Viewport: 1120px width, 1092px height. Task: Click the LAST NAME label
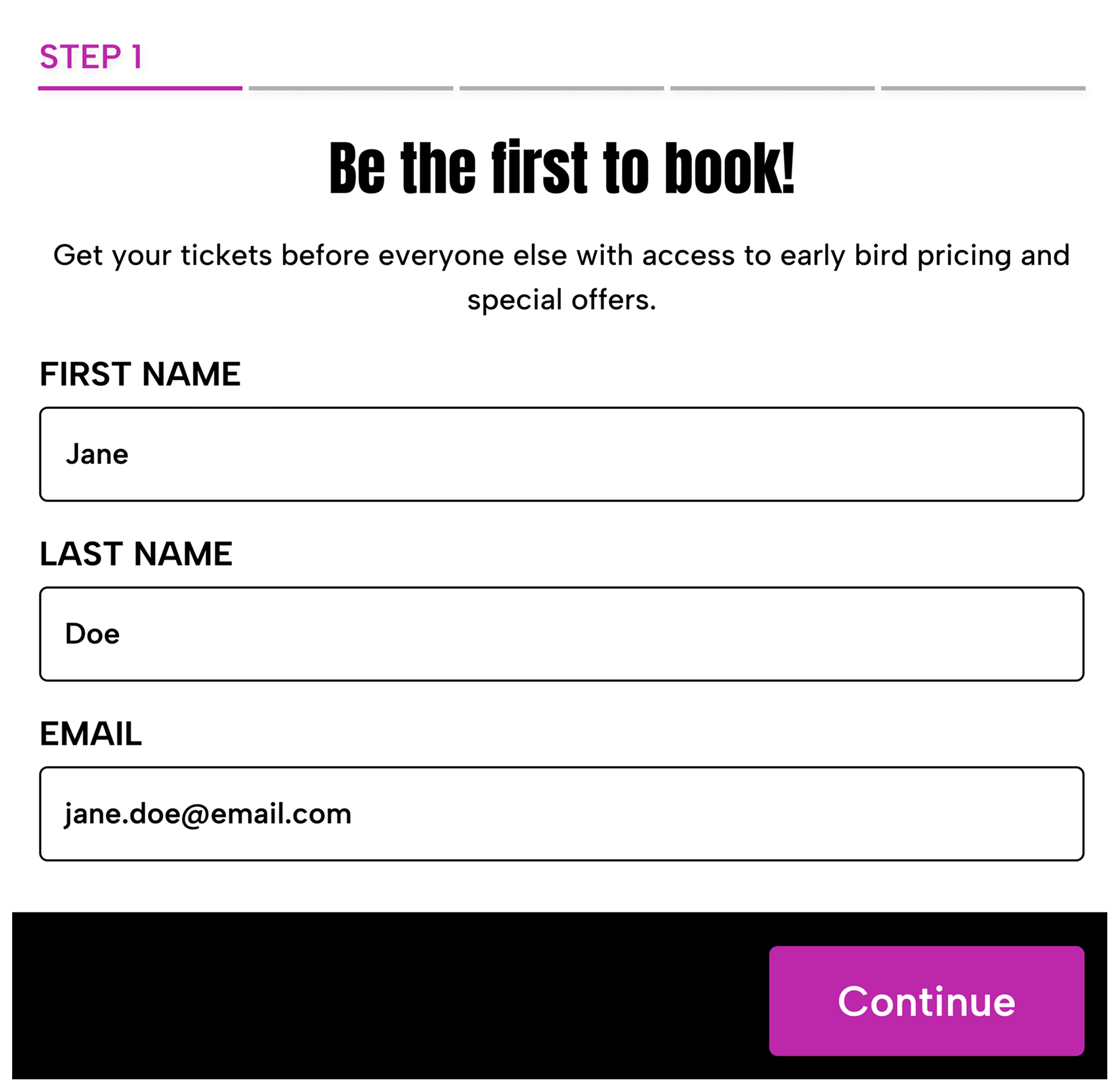[x=136, y=554]
